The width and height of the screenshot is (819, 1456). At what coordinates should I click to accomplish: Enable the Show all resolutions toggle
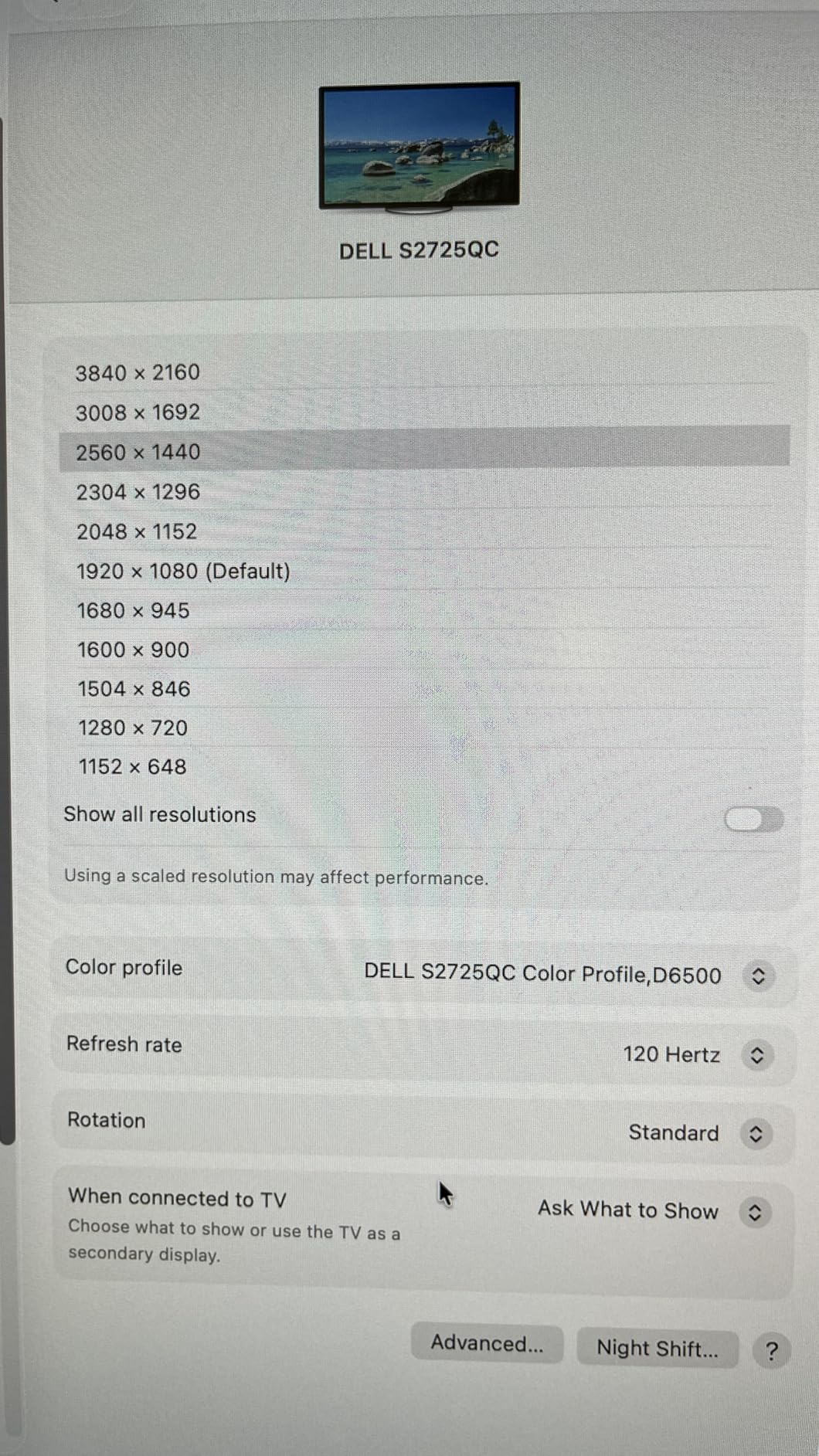(x=752, y=818)
